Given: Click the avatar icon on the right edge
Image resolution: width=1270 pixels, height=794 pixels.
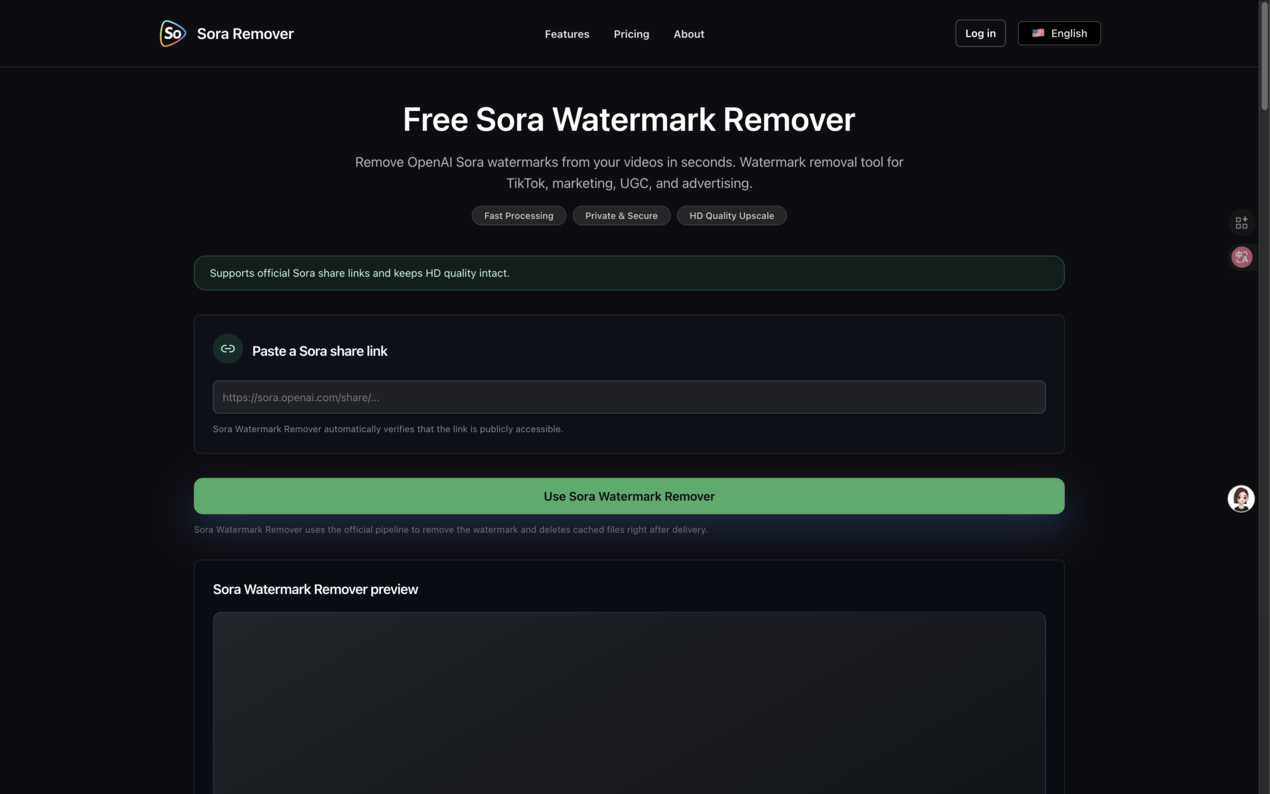Looking at the screenshot, I should (x=1241, y=498).
